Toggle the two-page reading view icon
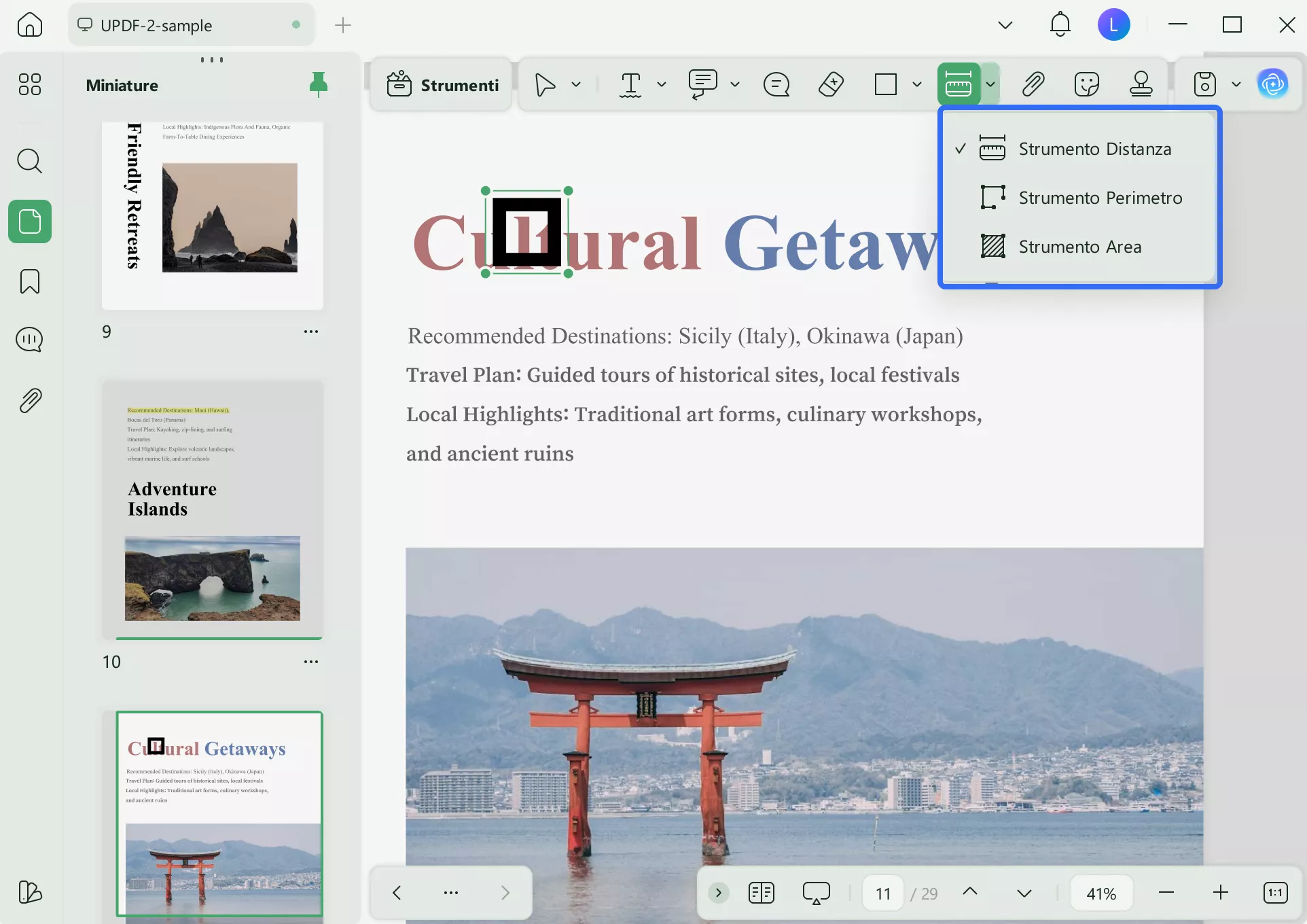1307x924 pixels. pyautogui.click(x=761, y=893)
